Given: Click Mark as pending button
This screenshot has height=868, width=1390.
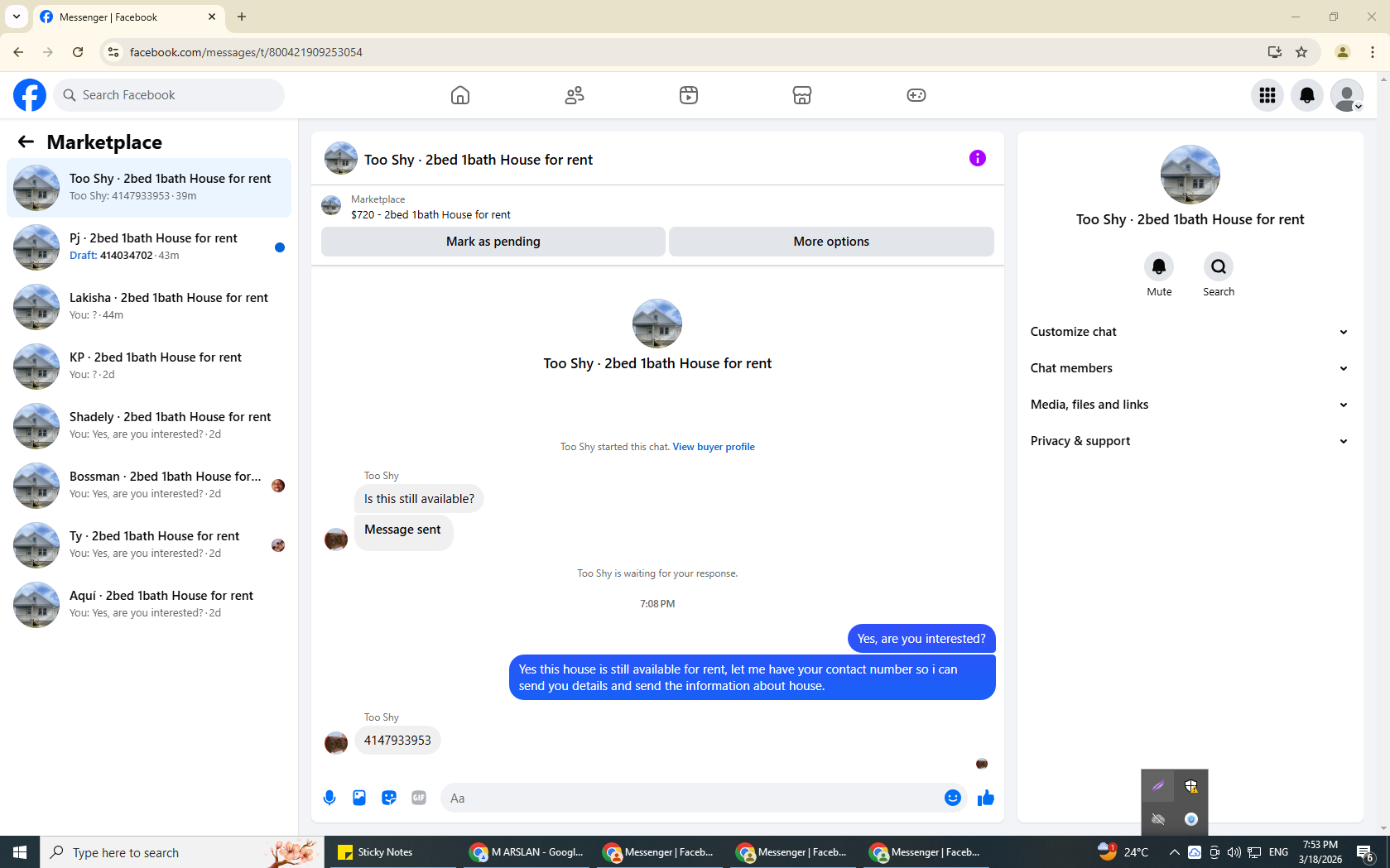Looking at the screenshot, I should point(493,242).
